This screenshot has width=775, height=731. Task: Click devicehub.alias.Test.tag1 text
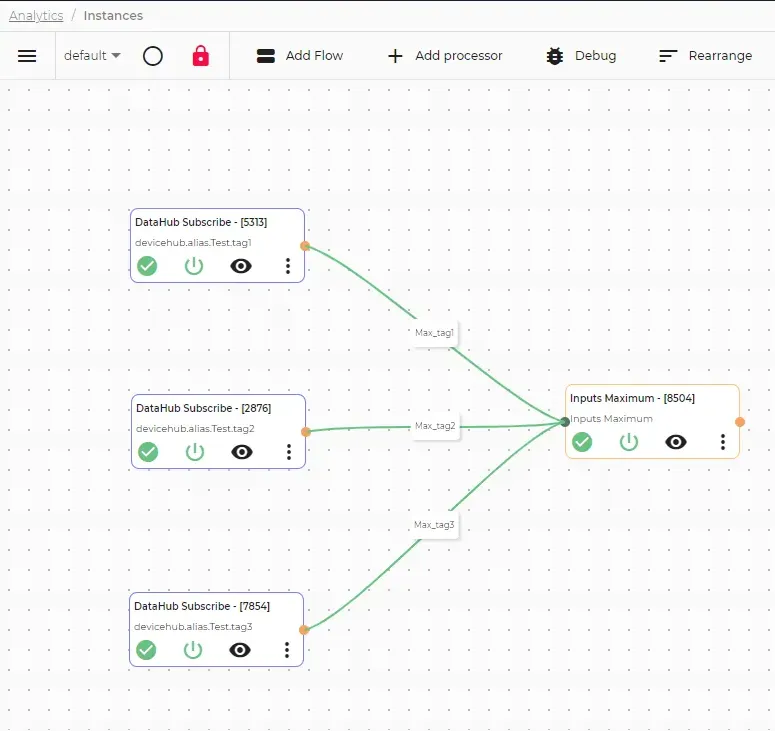193,243
